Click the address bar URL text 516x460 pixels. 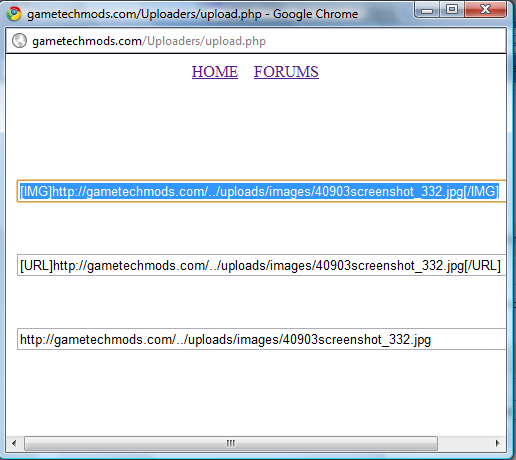149,41
